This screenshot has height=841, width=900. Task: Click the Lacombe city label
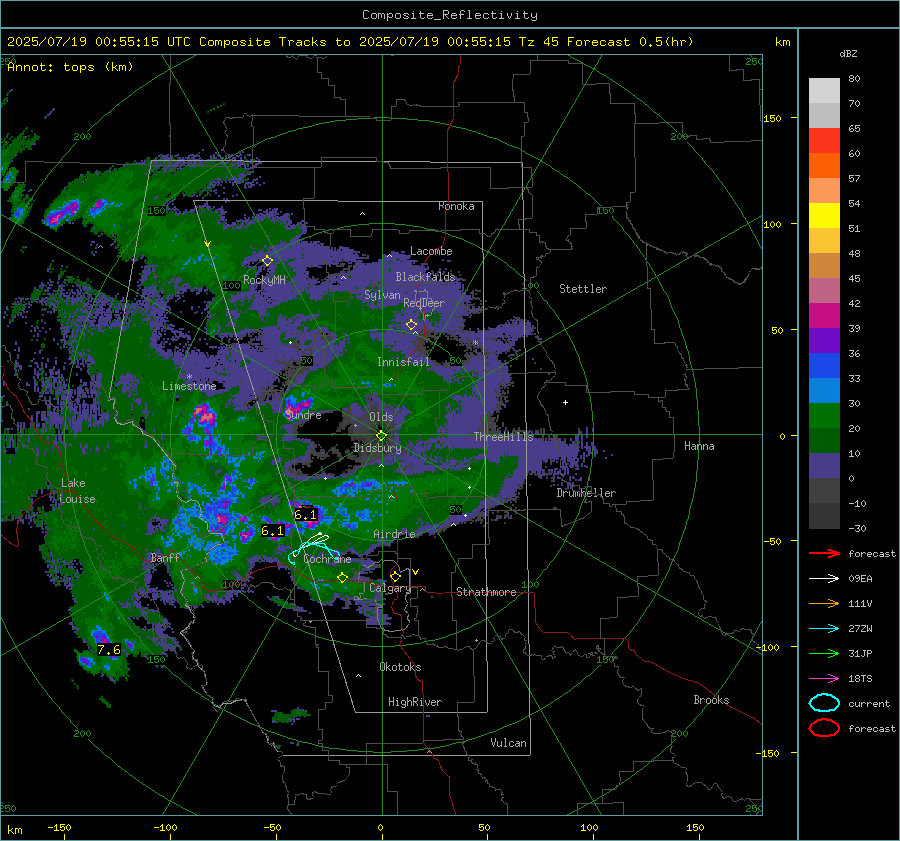click(x=431, y=251)
